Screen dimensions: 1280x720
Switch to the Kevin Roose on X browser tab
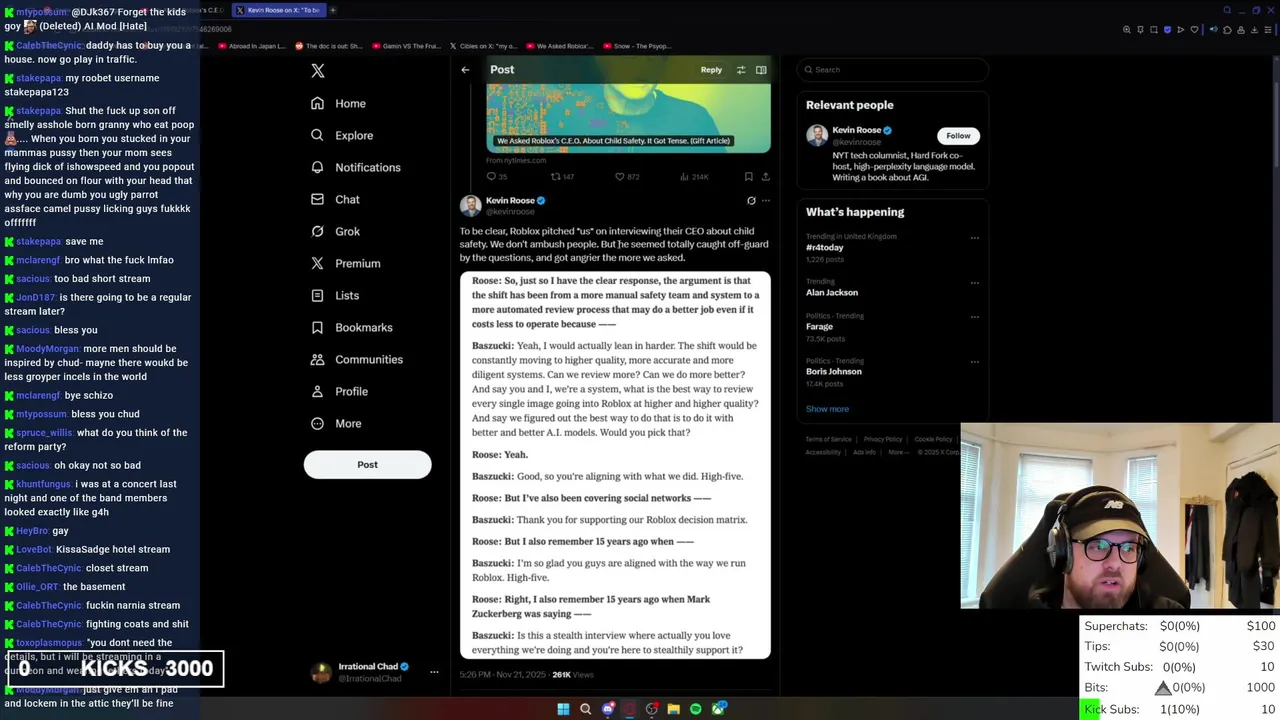[278, 10]
